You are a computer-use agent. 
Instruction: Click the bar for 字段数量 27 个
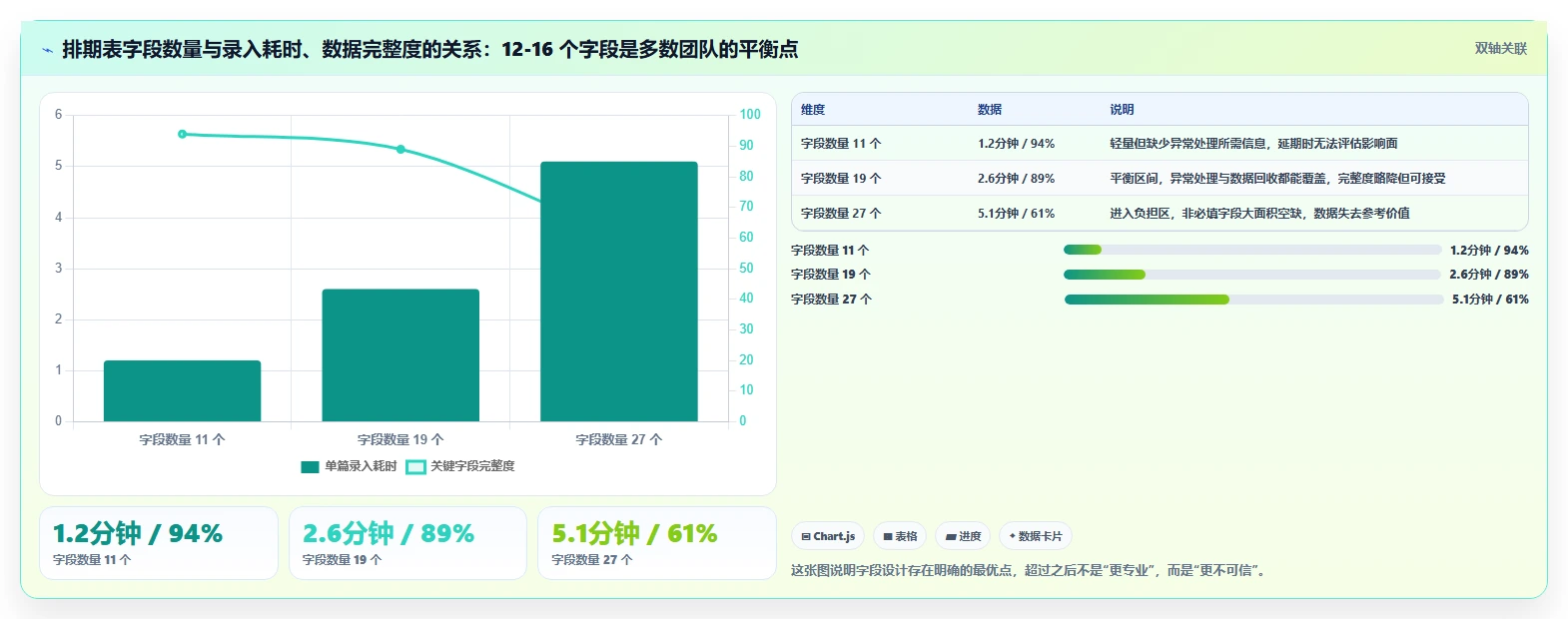tap(619, 292)
